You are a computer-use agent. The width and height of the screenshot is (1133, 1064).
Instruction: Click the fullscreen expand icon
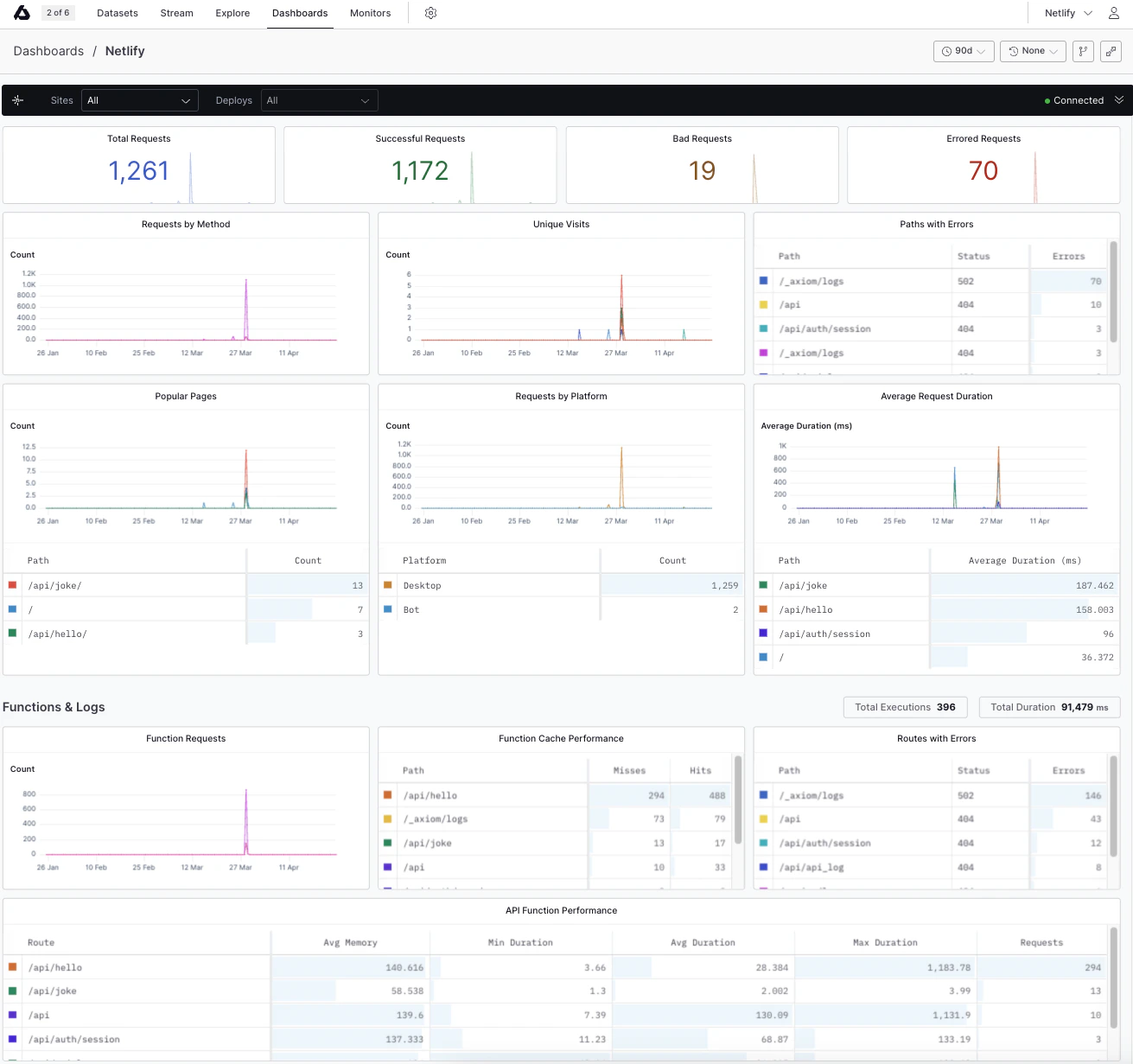(x=1111, y=51)
